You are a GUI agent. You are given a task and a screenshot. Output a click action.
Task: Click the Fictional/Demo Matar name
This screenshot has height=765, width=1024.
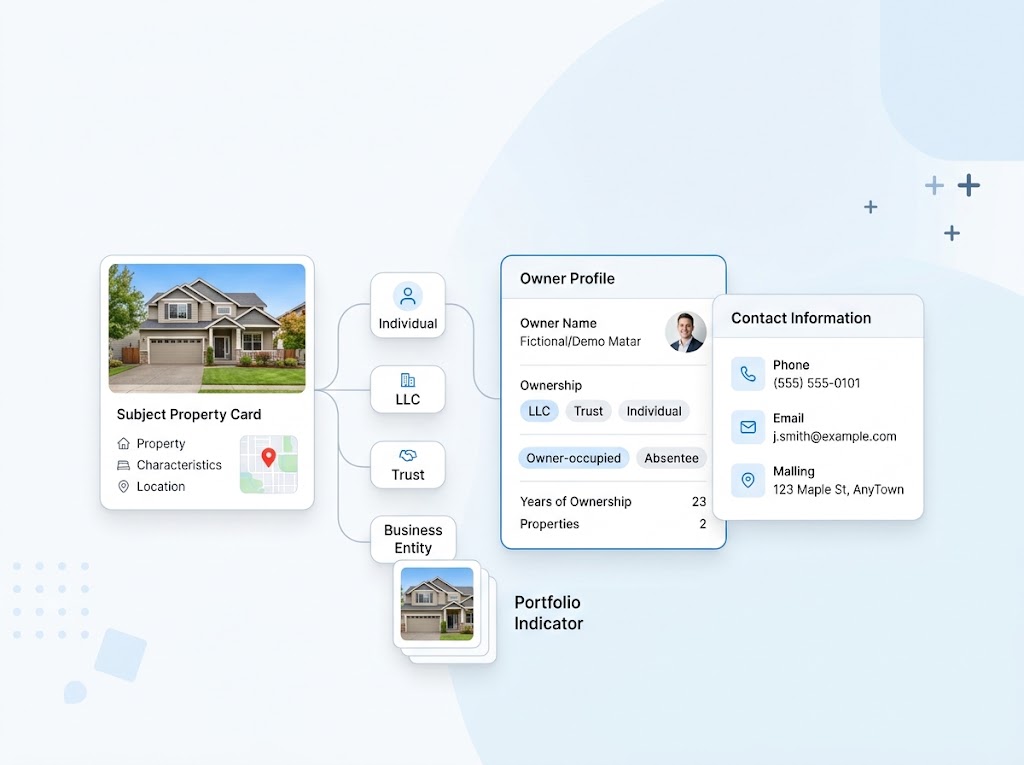click(580, 341)
